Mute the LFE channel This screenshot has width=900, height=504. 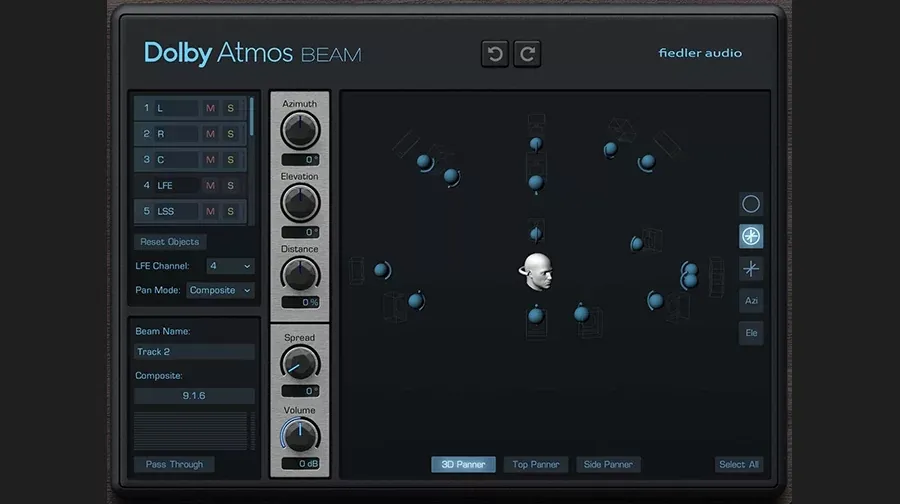coord(211,185)
